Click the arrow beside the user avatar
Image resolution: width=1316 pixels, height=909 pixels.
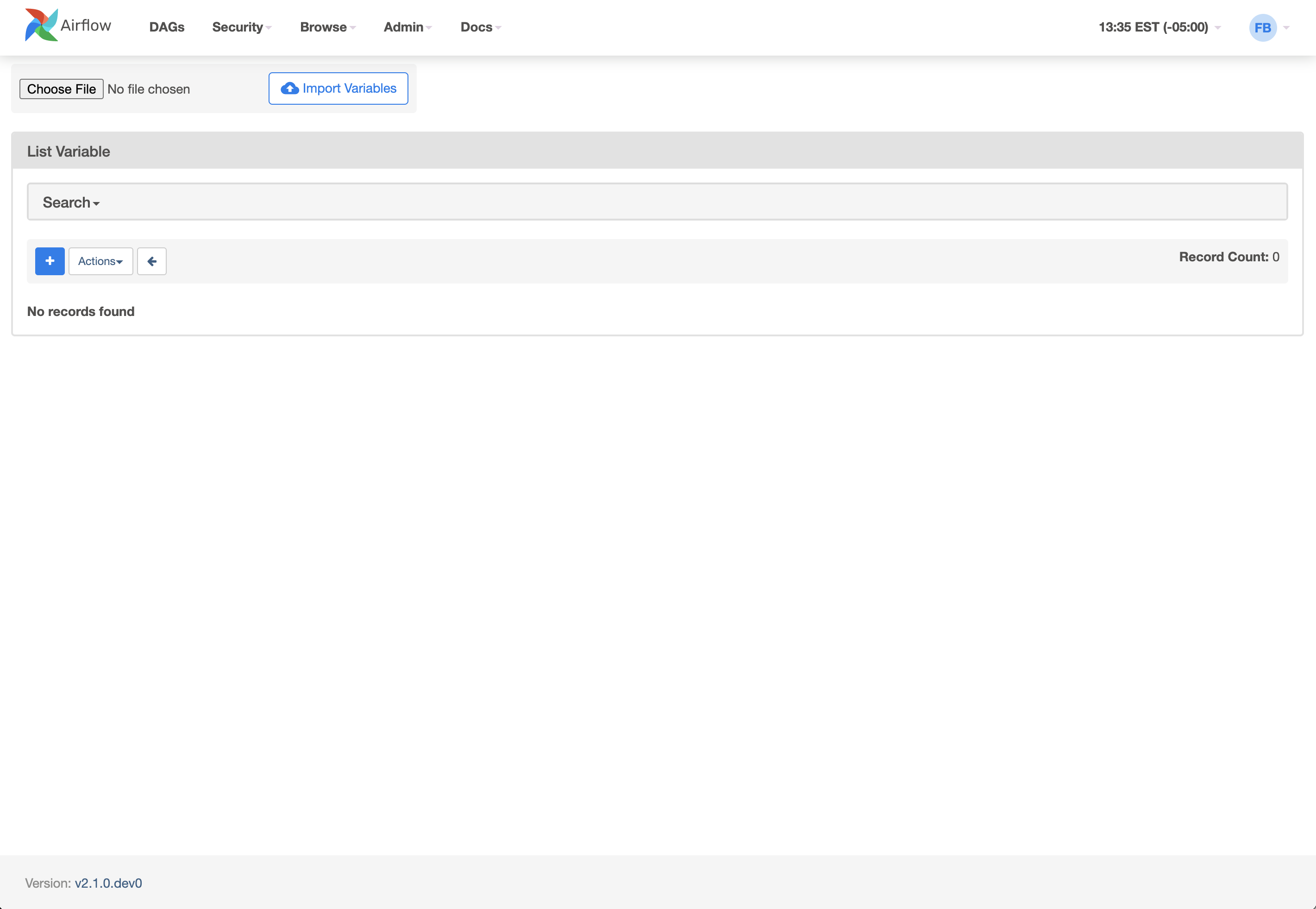pyautogui.click(x=1286, y=27)
